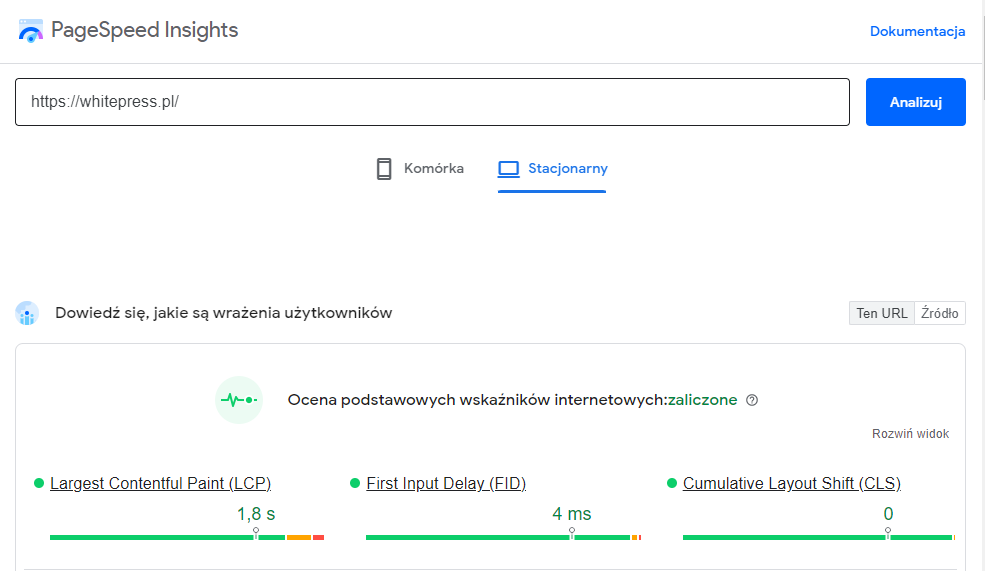Viewport: 985px width, 571px height.
Task: Open Largest Contentful Paint (LCP) link
Action: (x=160, y=484)
